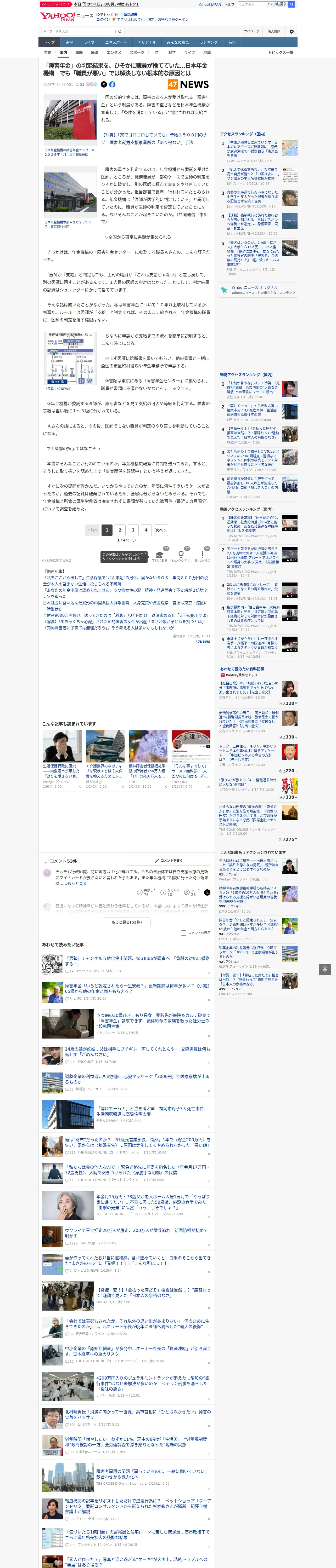Open the 経済 category tab
Screen dimensions: 336x1568
94,52
